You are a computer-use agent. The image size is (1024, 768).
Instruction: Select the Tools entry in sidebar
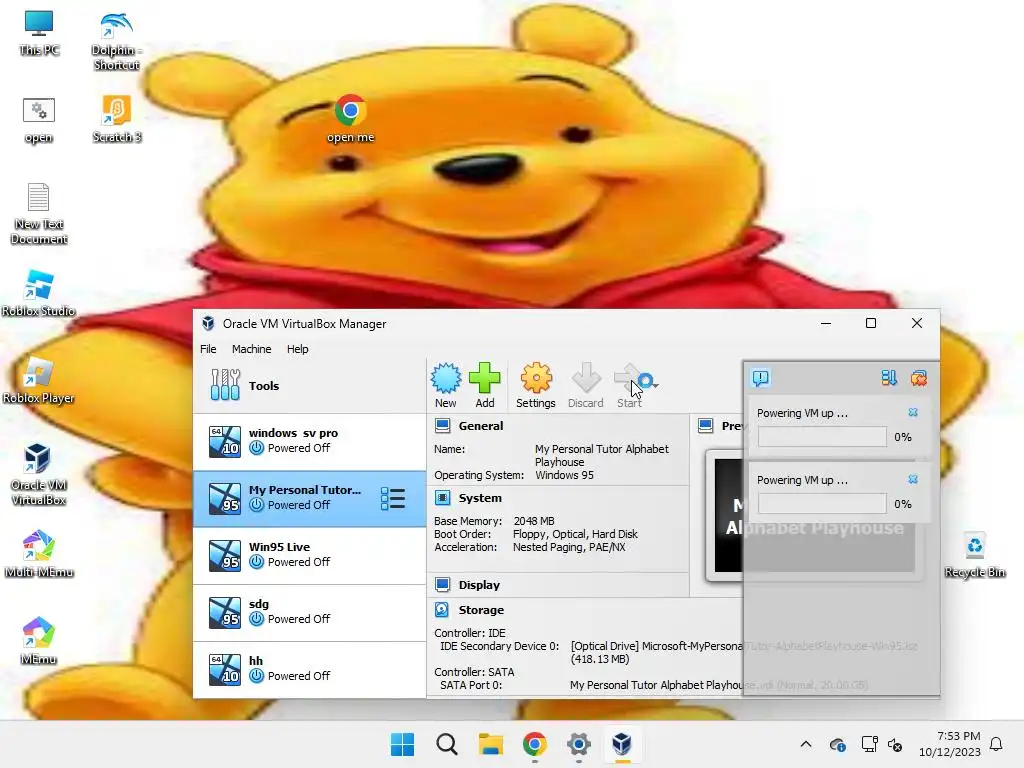coord(310,385)
